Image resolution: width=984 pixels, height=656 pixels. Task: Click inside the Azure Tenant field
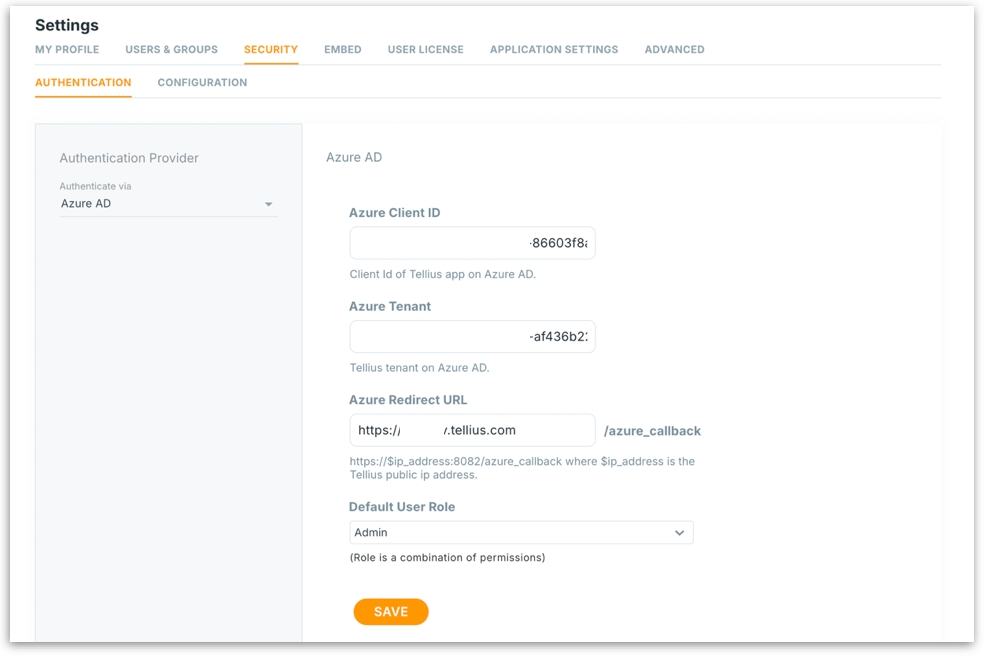(472, 337)
